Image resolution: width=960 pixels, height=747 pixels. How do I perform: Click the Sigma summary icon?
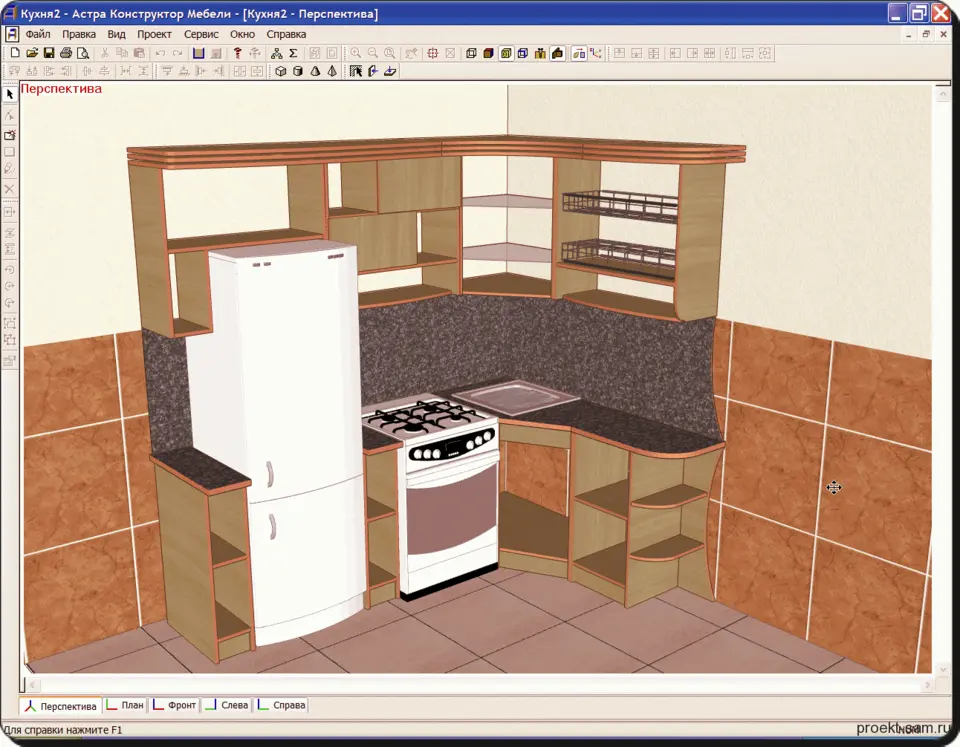click(293, 53)
